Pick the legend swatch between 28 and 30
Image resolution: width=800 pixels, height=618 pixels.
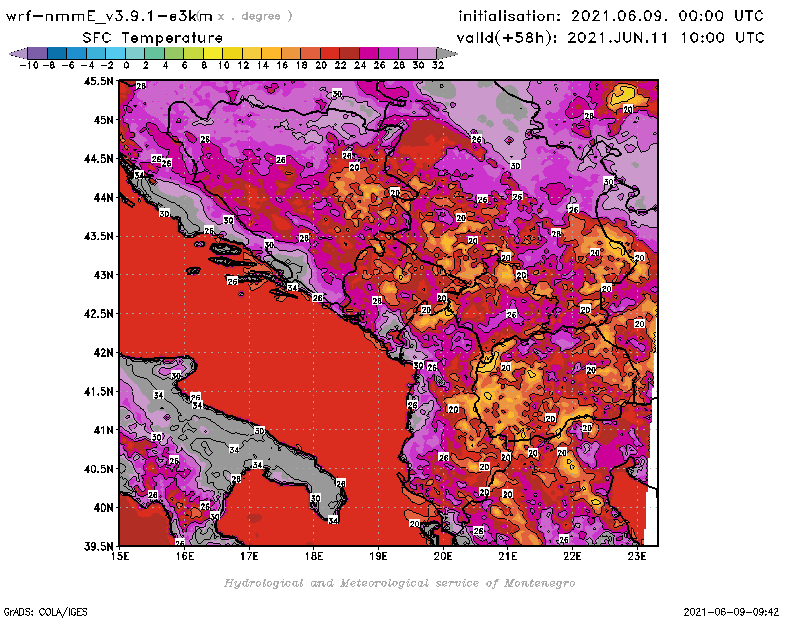pyautogui.click(x=408, y=53)
